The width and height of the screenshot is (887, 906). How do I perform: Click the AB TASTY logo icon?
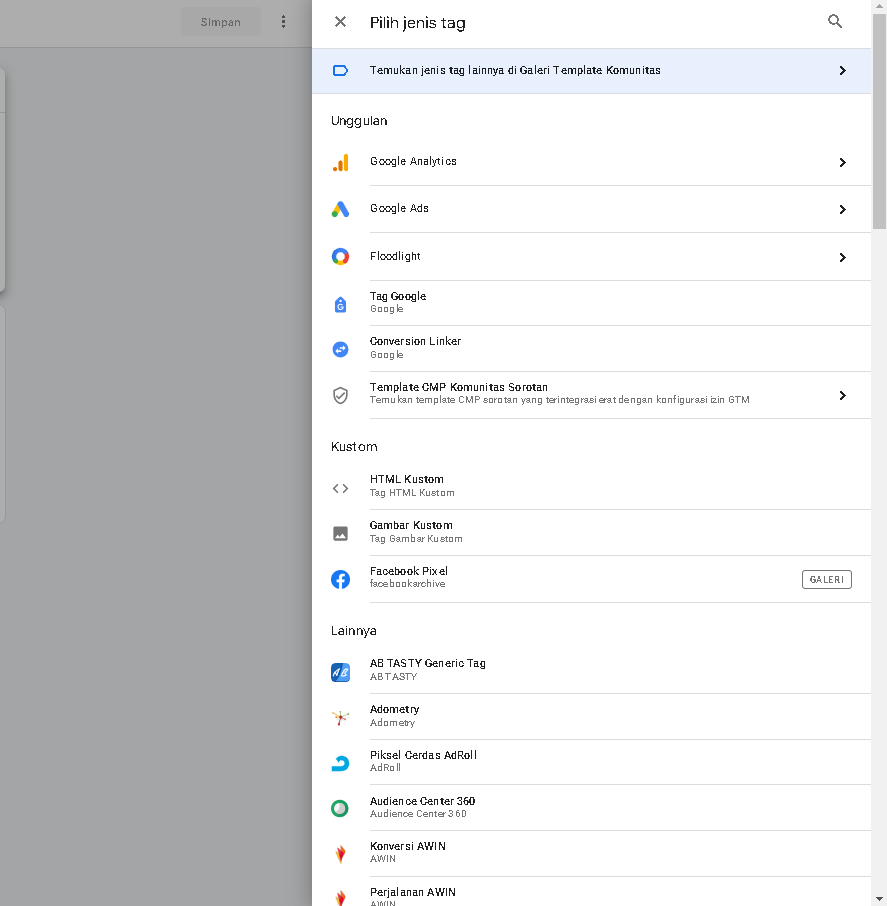[340, 673]
